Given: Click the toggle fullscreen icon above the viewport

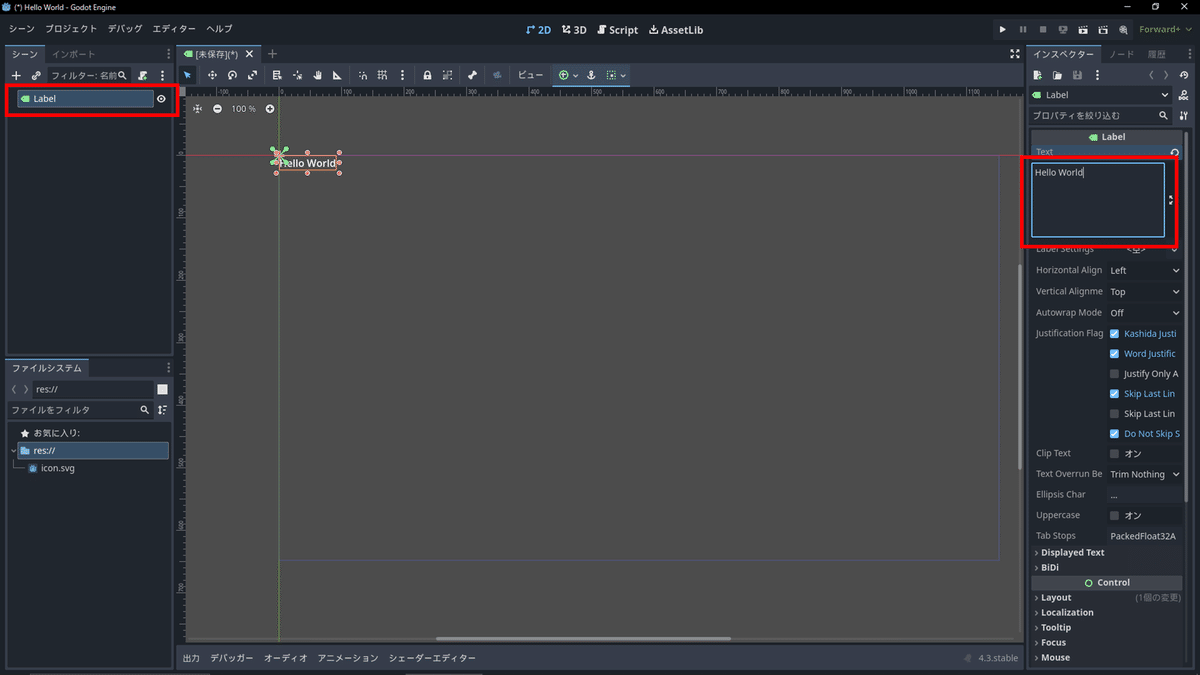Looking at the screenshot, I should (x=1014, y=54).
